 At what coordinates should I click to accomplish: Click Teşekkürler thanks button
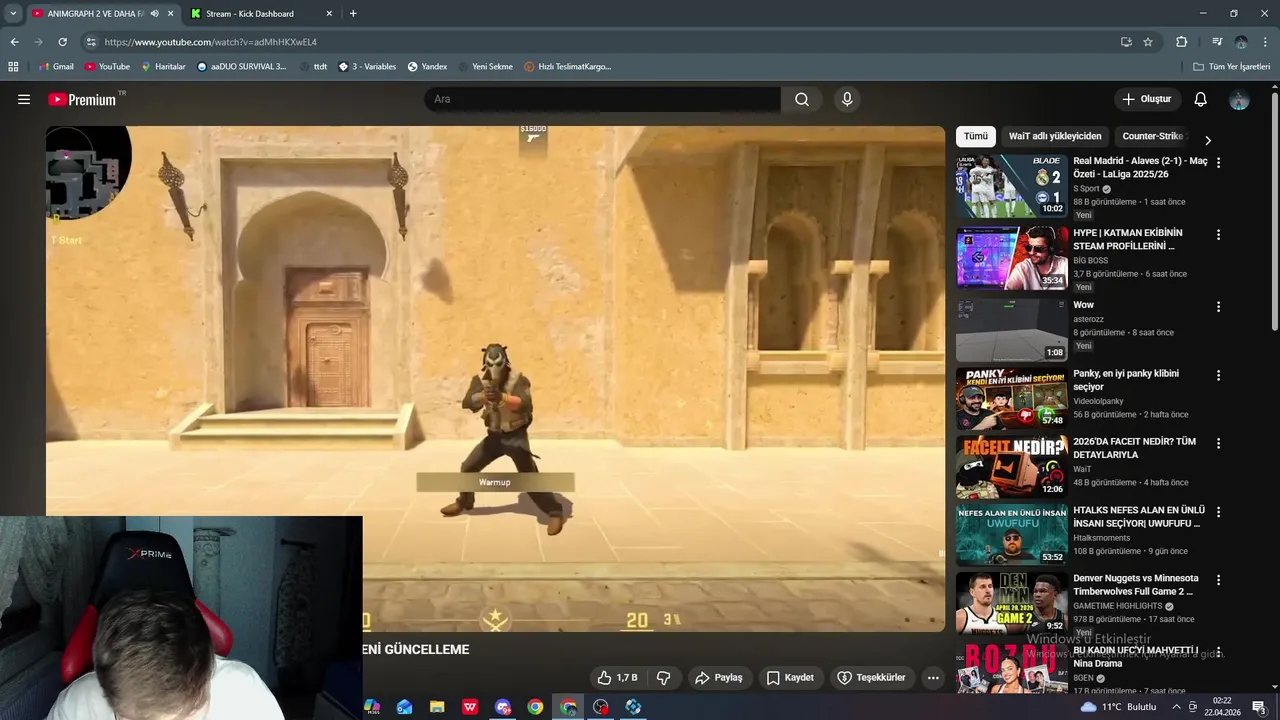point(871,678)
